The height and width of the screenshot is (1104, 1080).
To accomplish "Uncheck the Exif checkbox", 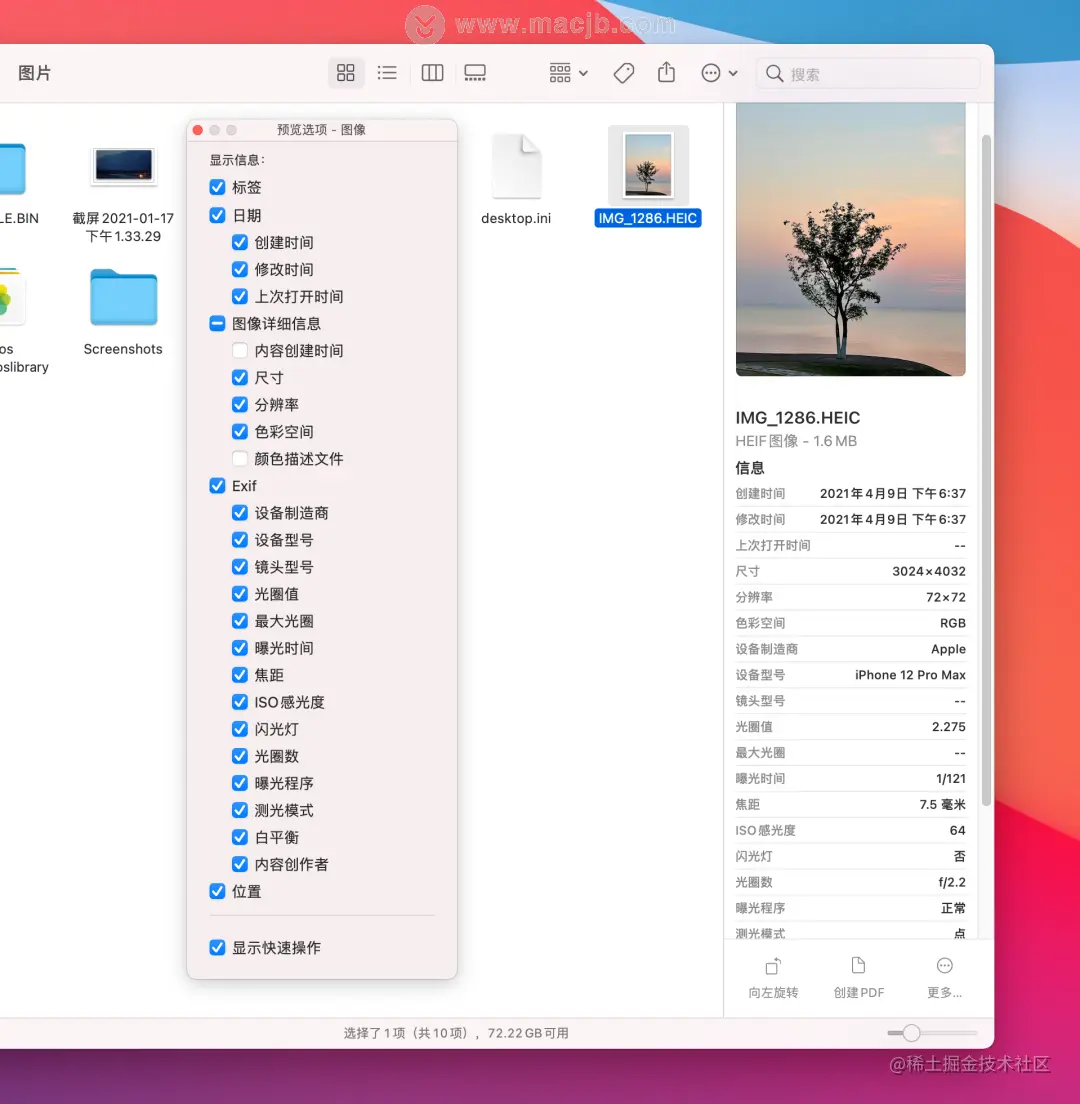I will pyautogui.click(x=218, y=486).
